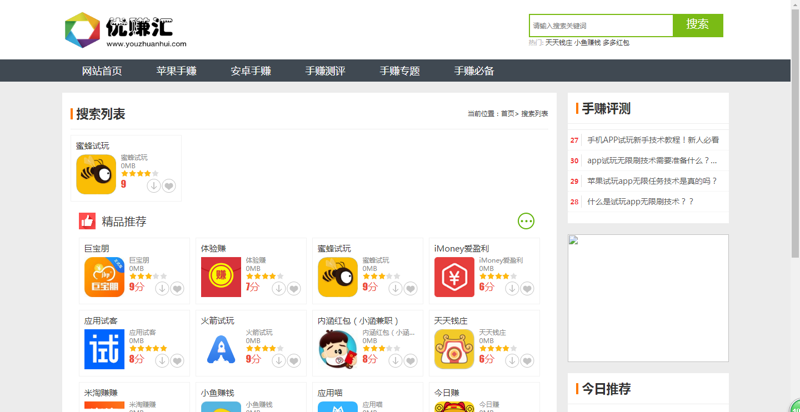Viewport: 800px width, 412px height.
Task: Open the 巨宝朋 card title
Action: coord(96,248)
